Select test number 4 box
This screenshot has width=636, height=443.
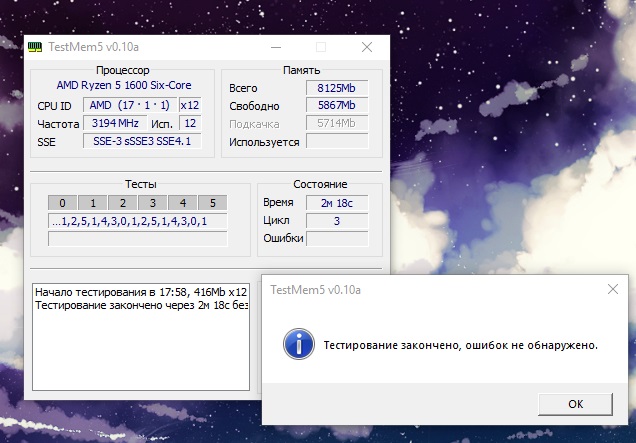[x=183, y=203]
